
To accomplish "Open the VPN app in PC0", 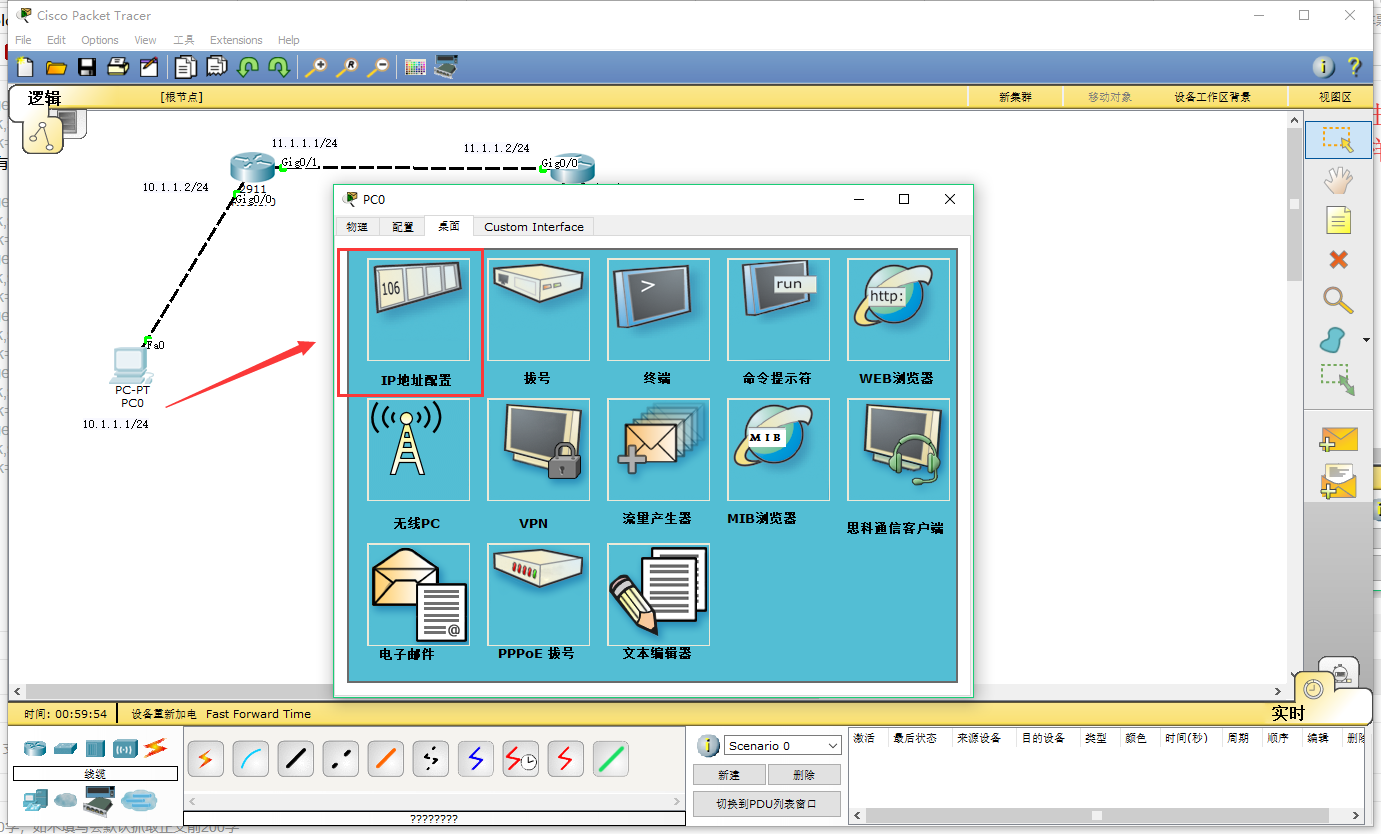I will 538,449.
